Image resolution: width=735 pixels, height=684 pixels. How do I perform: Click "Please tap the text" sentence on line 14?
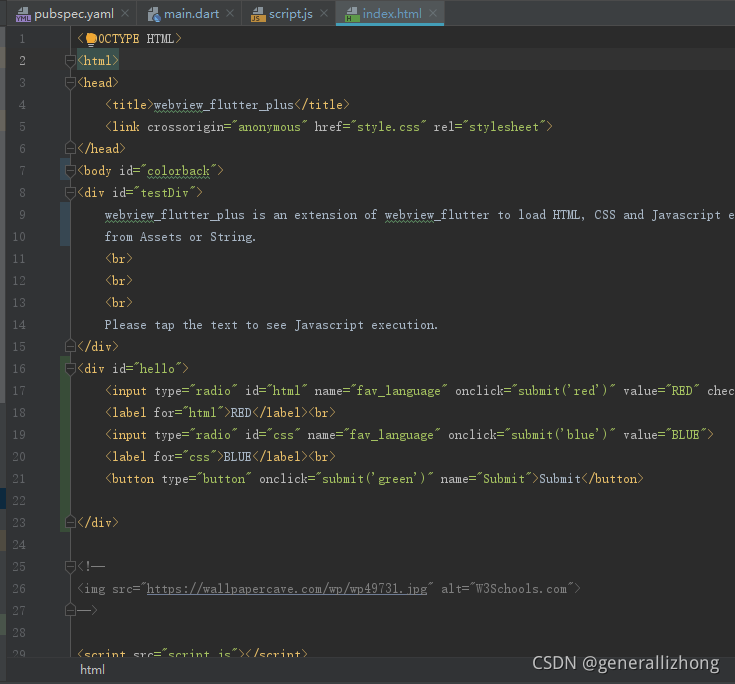[x=271, y=325]
